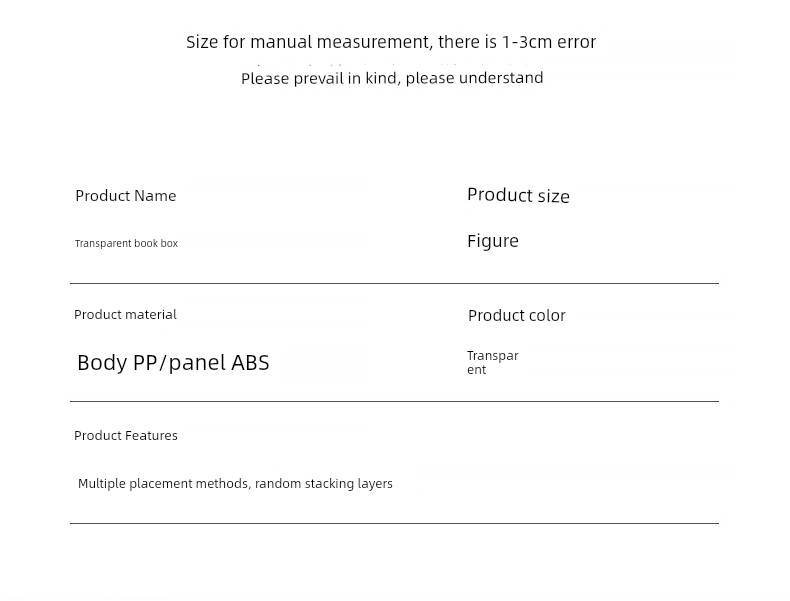Viewport: 790px width, 601px height.
Task: Select 'Multiple placement methods' feature text
Action: tap(163, 484)
